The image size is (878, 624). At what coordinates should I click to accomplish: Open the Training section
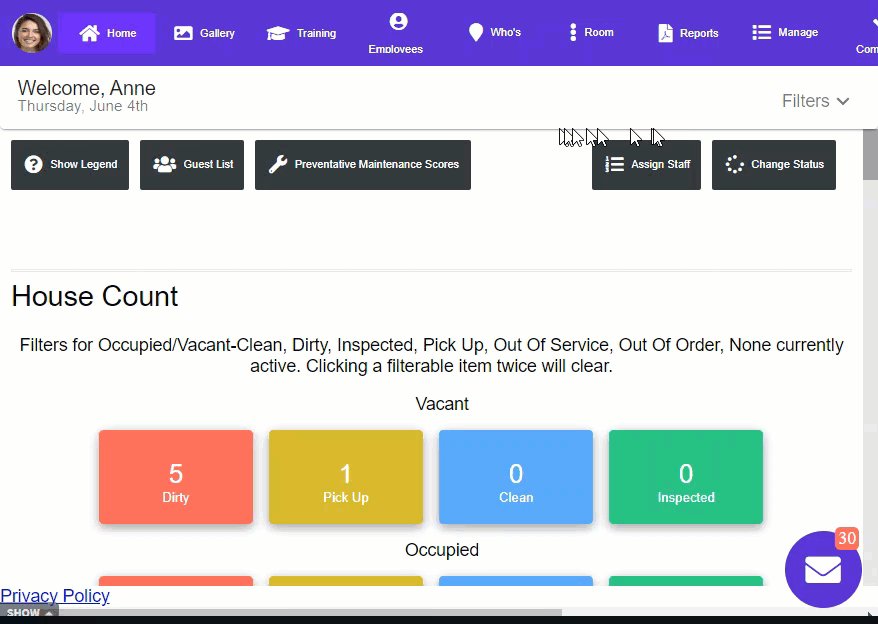coord(301,33)
